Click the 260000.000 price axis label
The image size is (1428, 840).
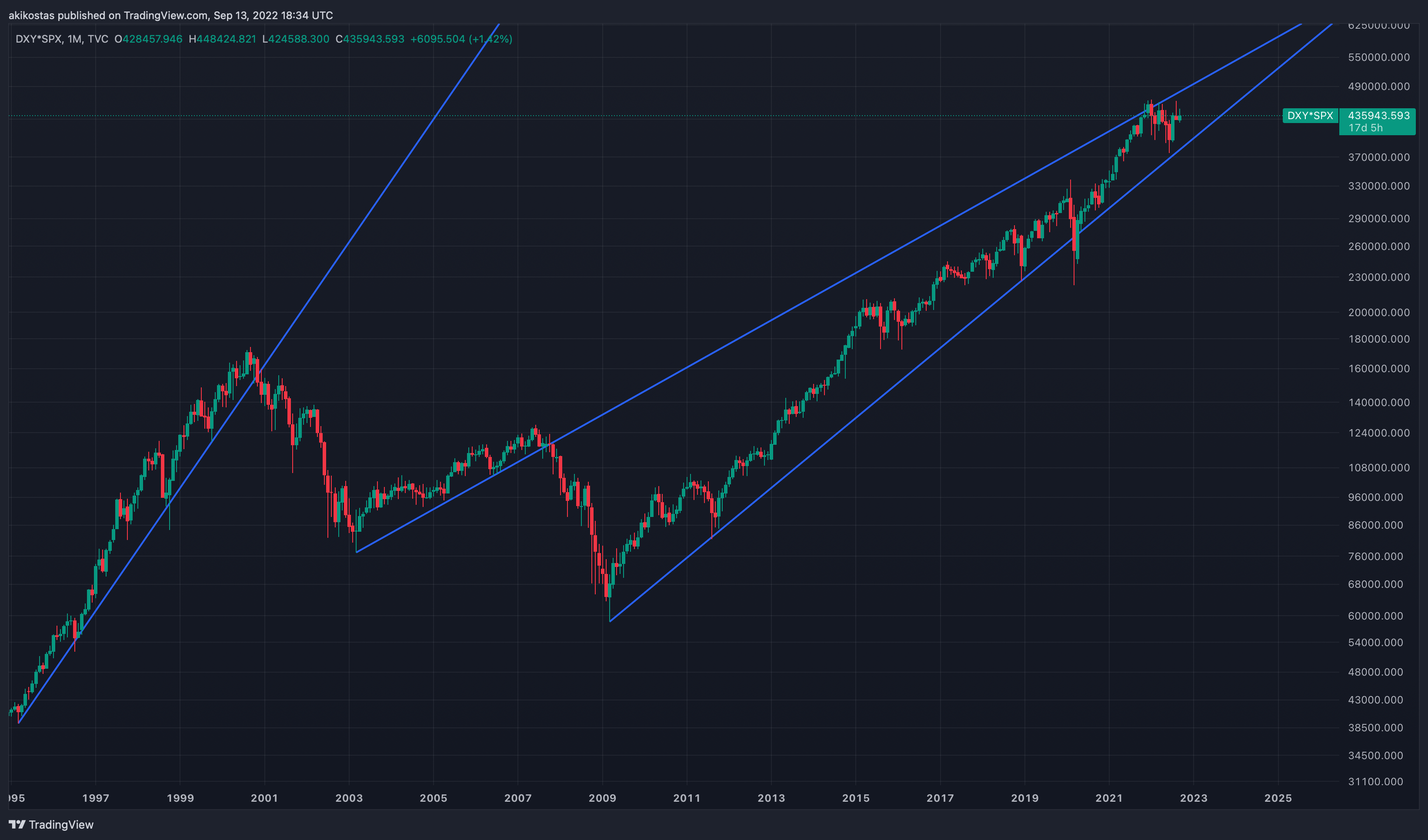tap(1379, 246)
